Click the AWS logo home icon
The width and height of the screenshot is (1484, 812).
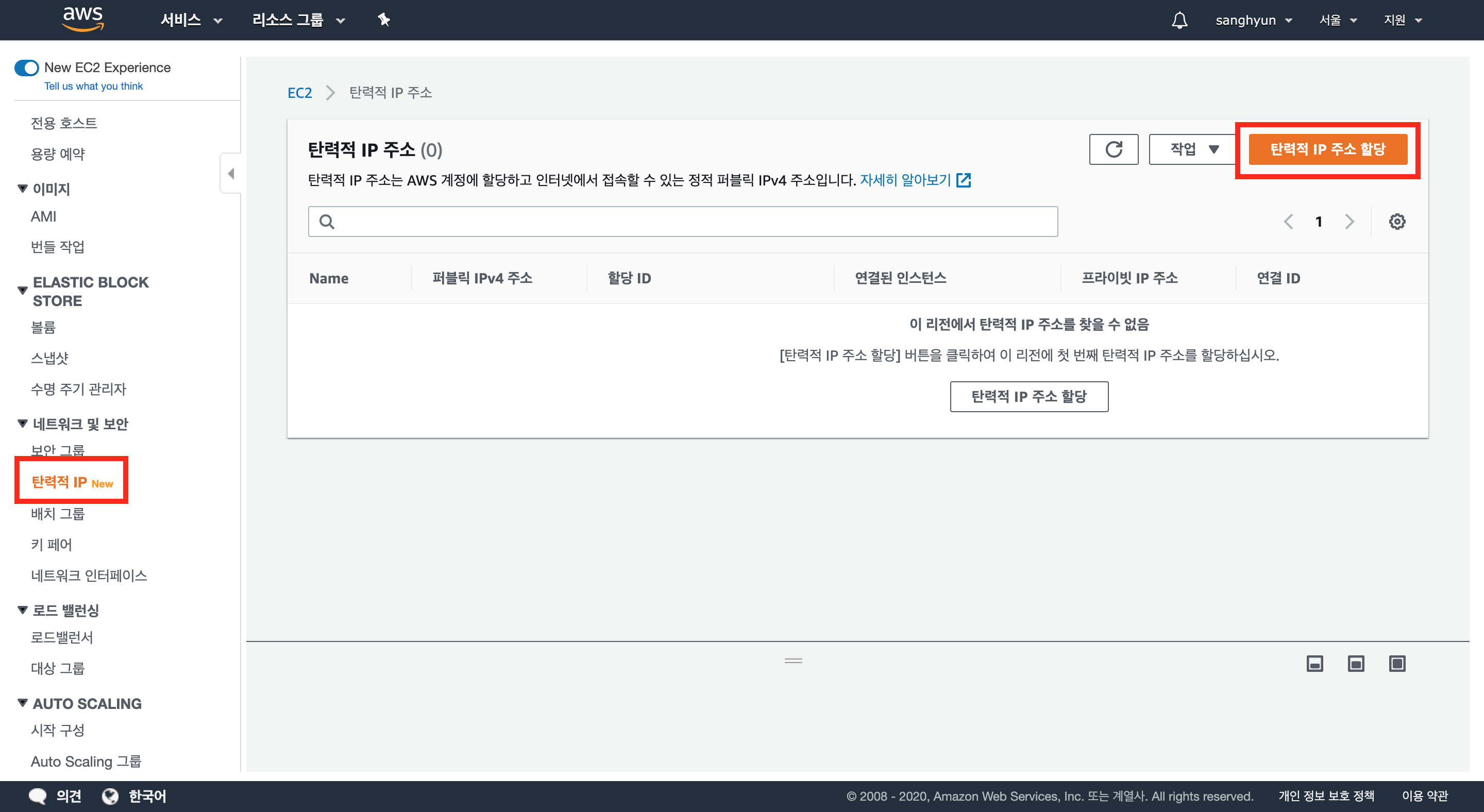83,19
